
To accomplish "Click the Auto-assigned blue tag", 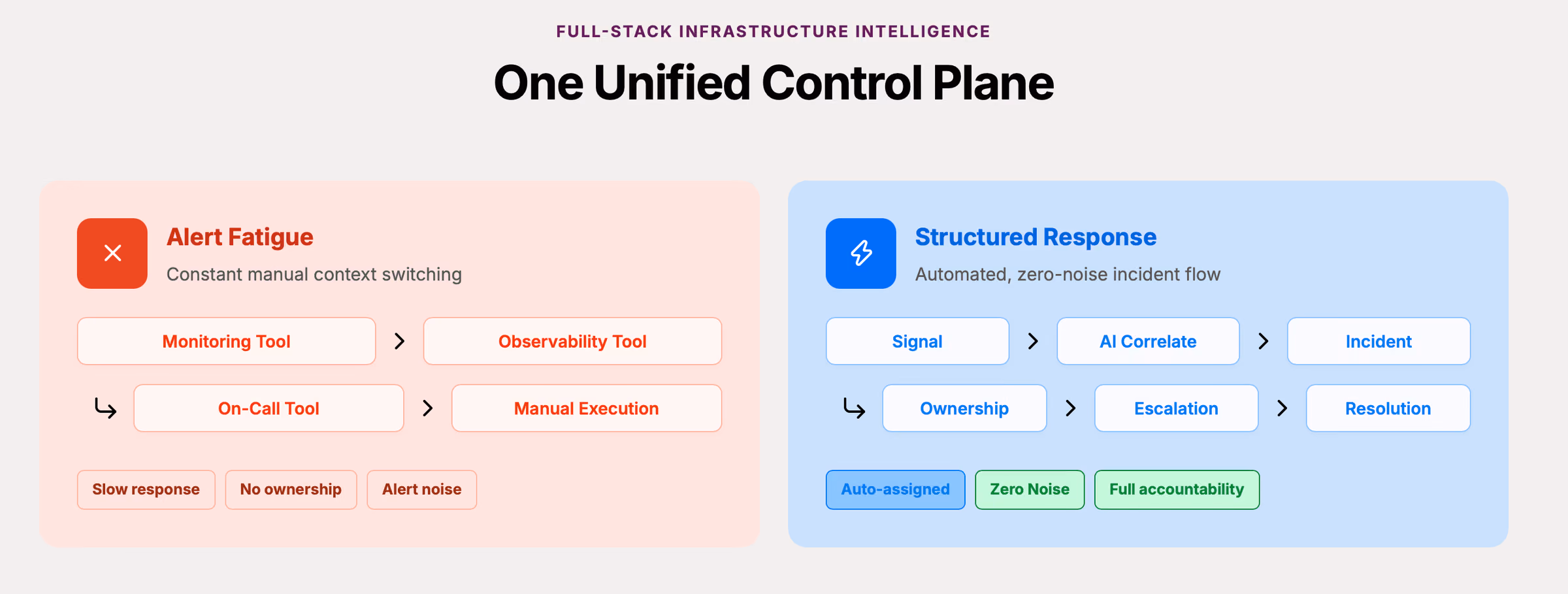I will point(896,489).
